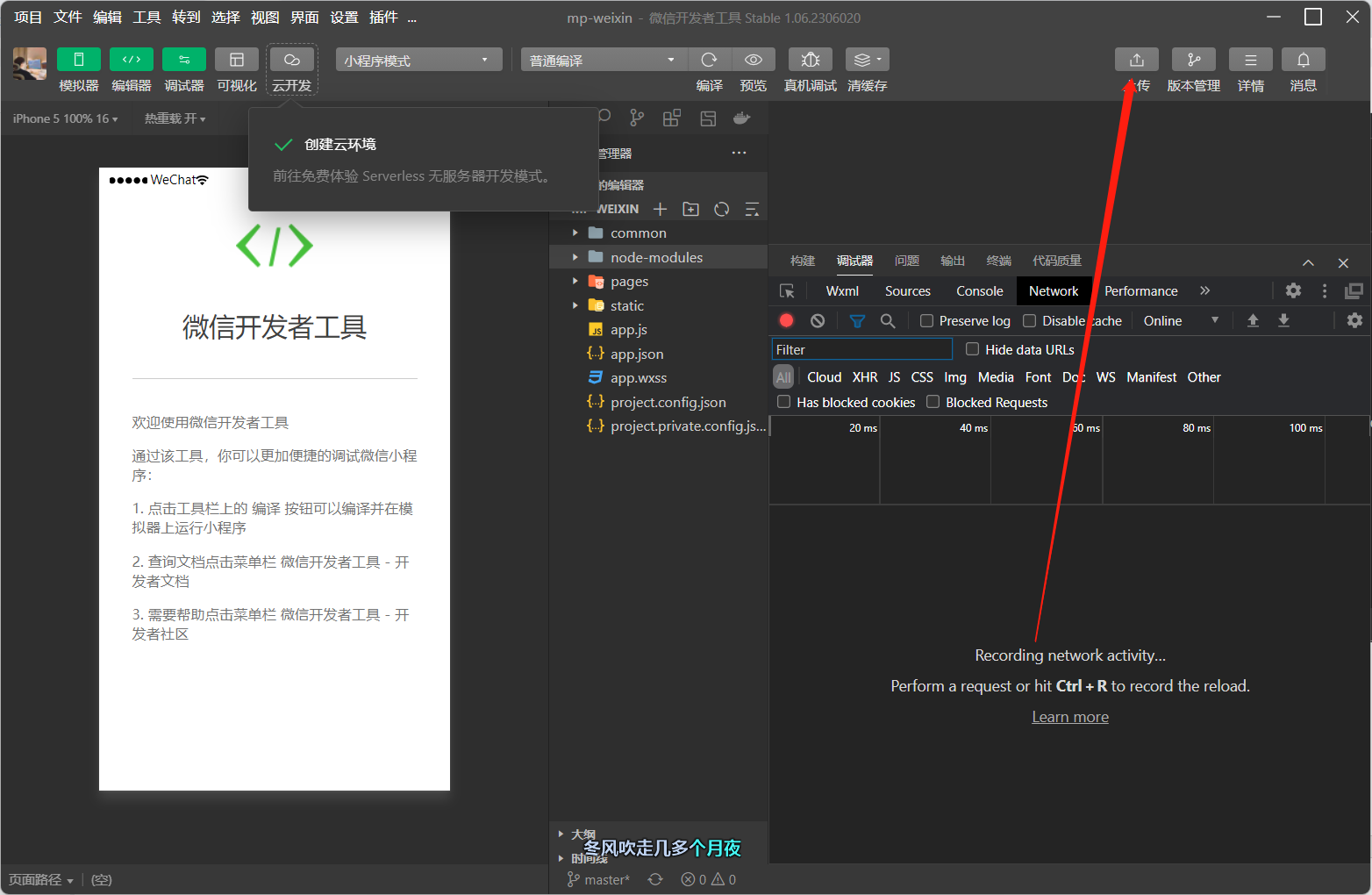Image resolution: width=1372 pixels, height=895 pixels.
Task: Toggle the 编辑器 editor panel button
Action: tap(132, 60)
